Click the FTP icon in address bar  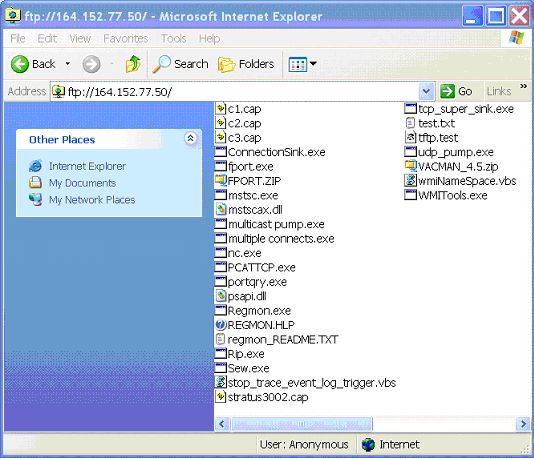[x=58, y=92]
